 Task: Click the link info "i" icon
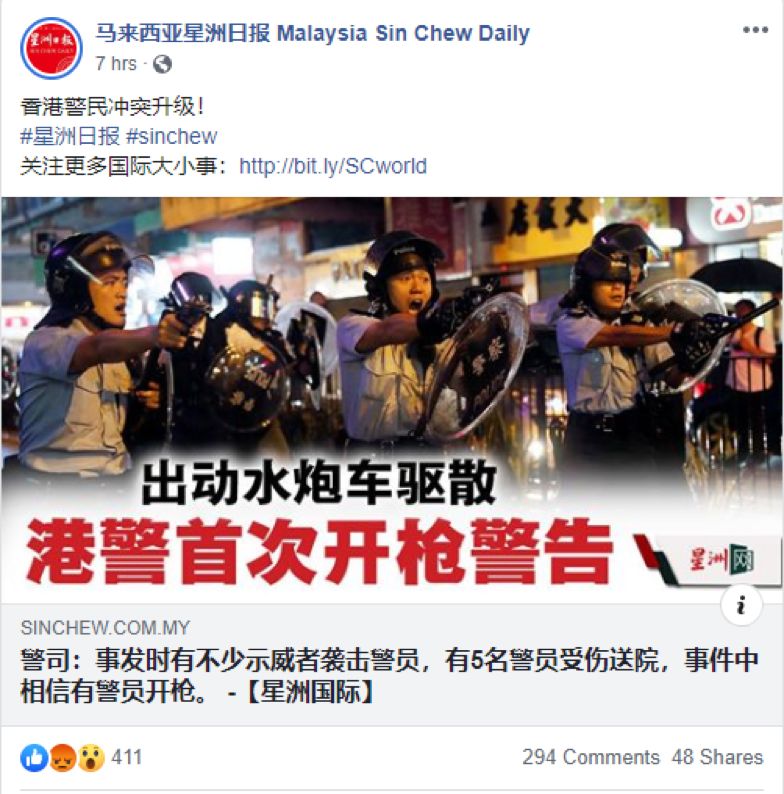tap(741, 605)
